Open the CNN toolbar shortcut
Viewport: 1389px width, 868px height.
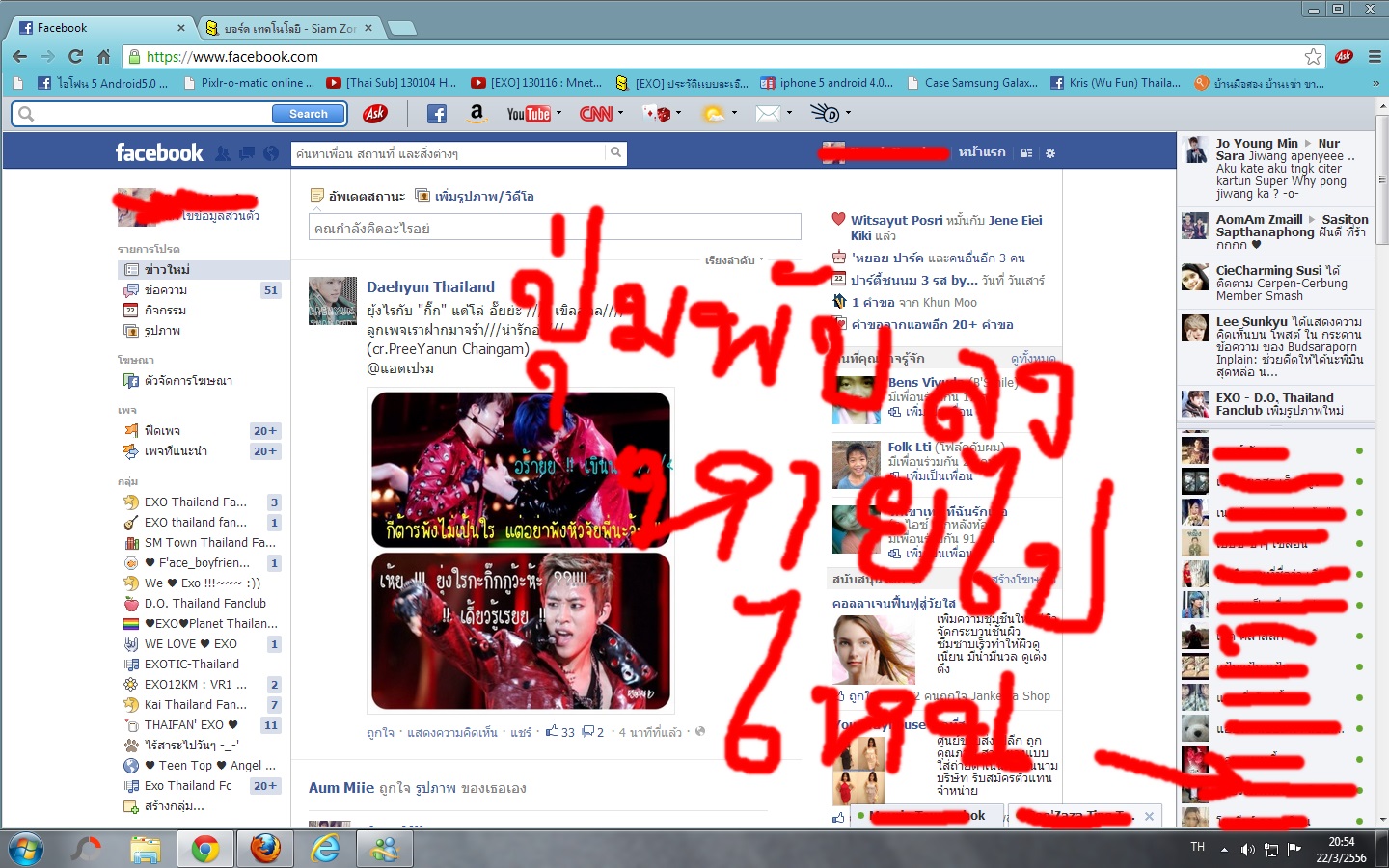[x=596, y=114]
